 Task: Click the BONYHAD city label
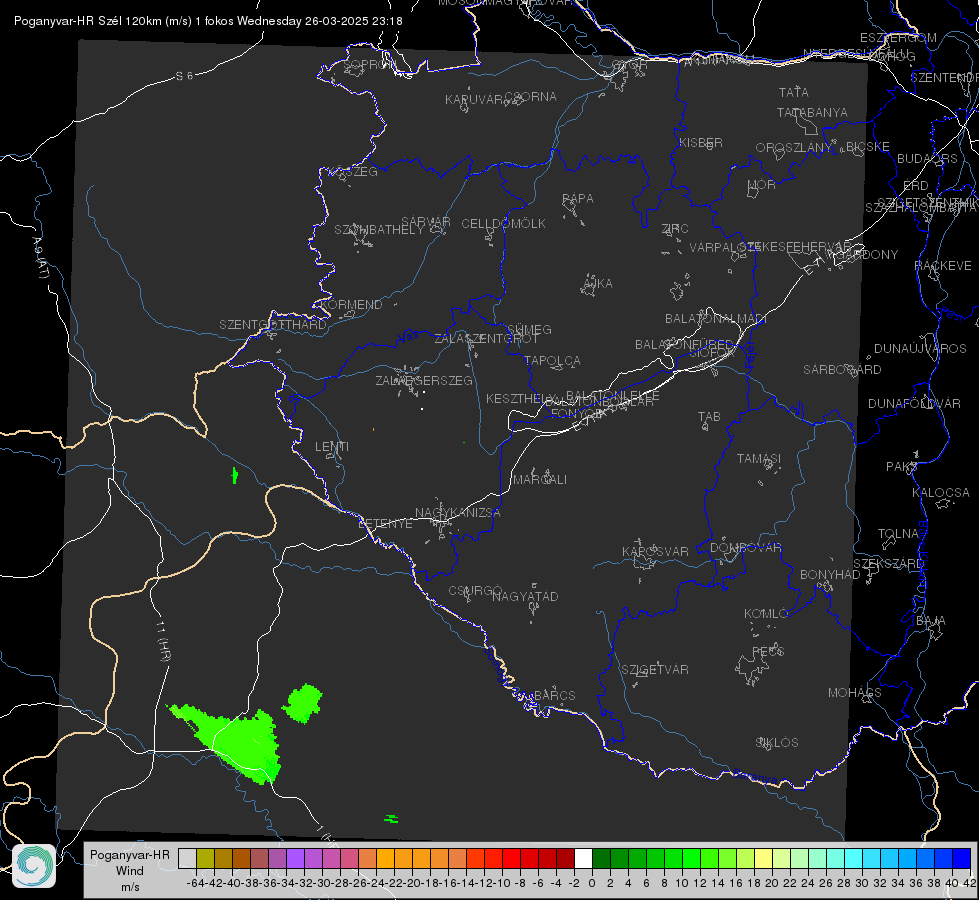click(830, 574)
